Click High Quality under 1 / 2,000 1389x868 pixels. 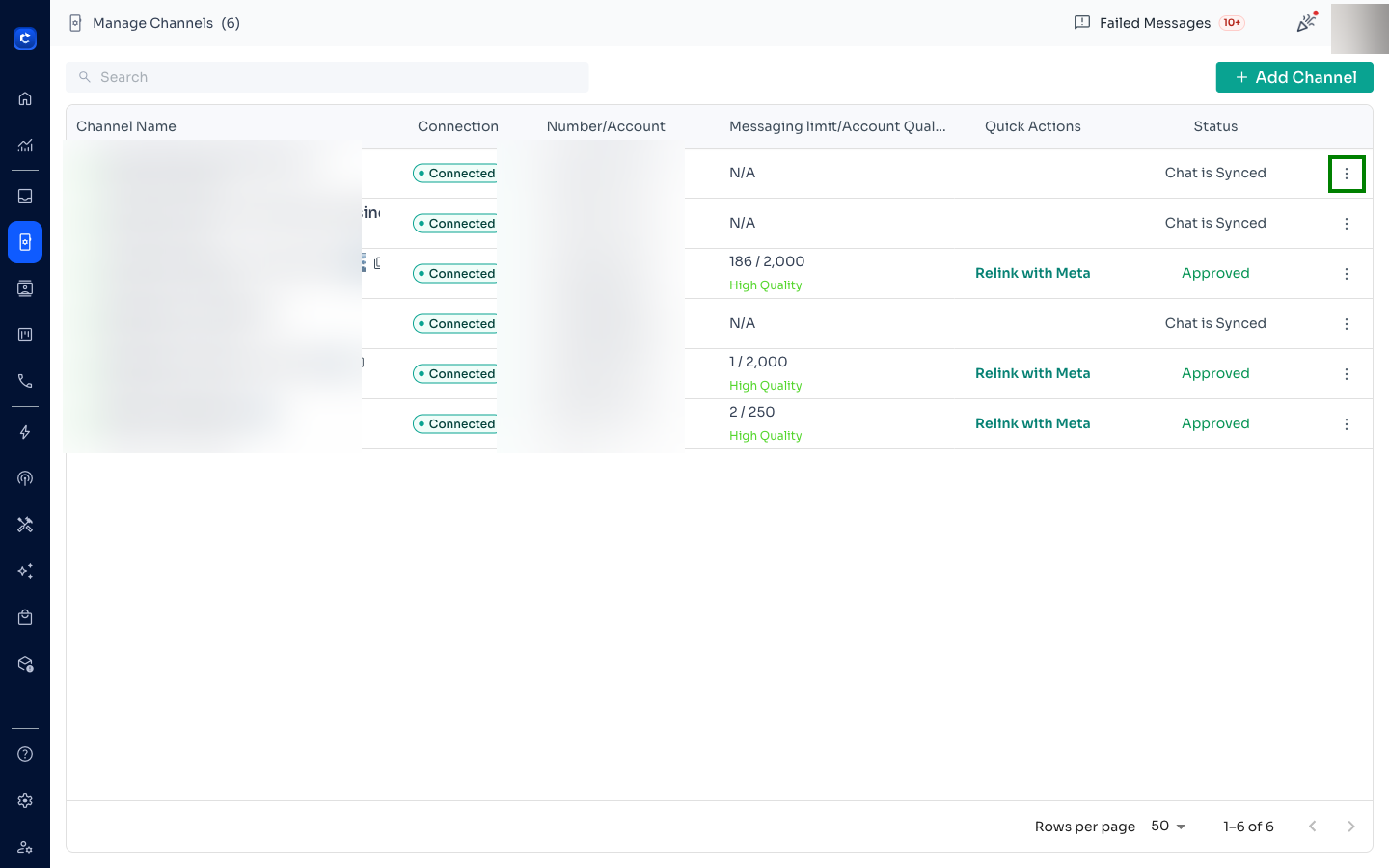766,386
